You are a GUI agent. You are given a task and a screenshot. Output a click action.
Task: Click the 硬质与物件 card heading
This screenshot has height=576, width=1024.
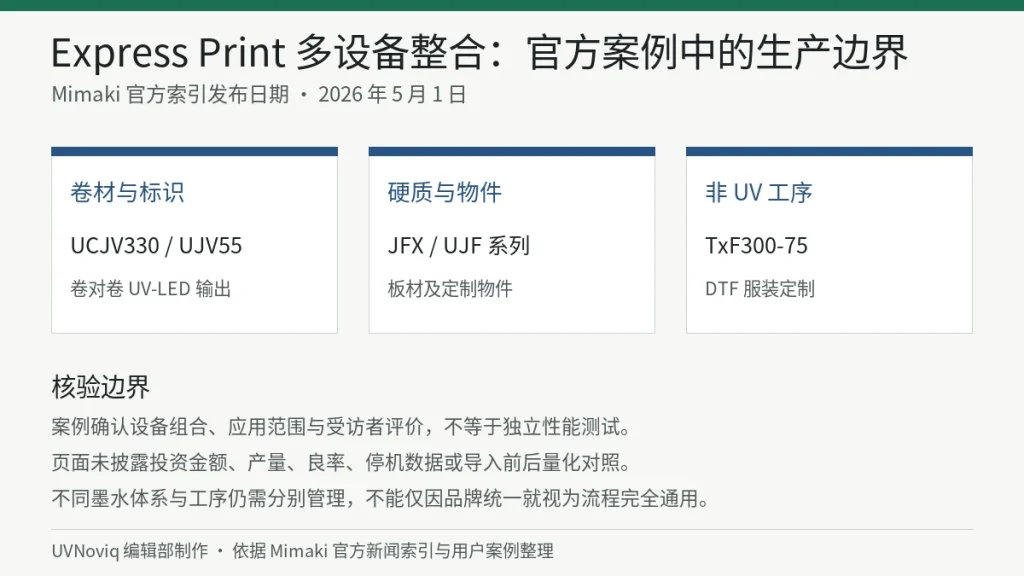[445, 193]
